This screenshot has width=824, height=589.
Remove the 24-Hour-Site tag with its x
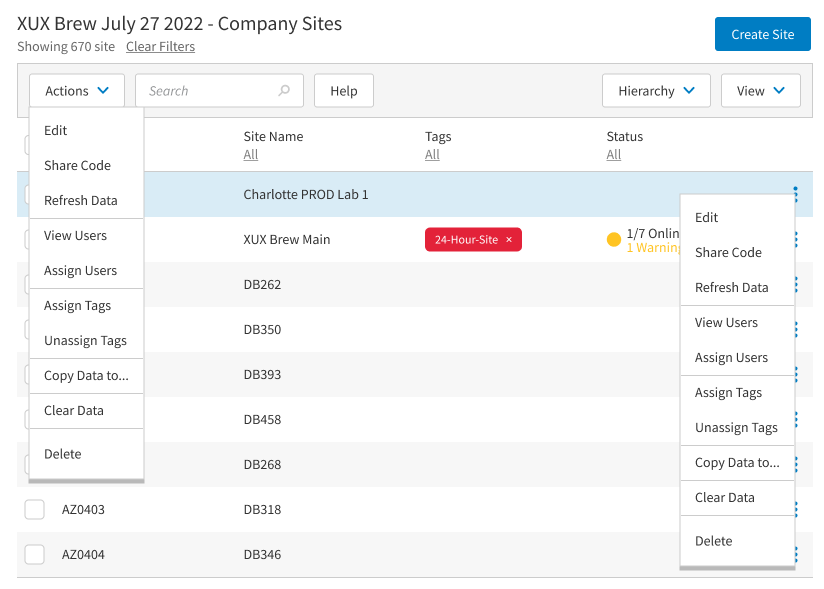click(x=509, y=240)
